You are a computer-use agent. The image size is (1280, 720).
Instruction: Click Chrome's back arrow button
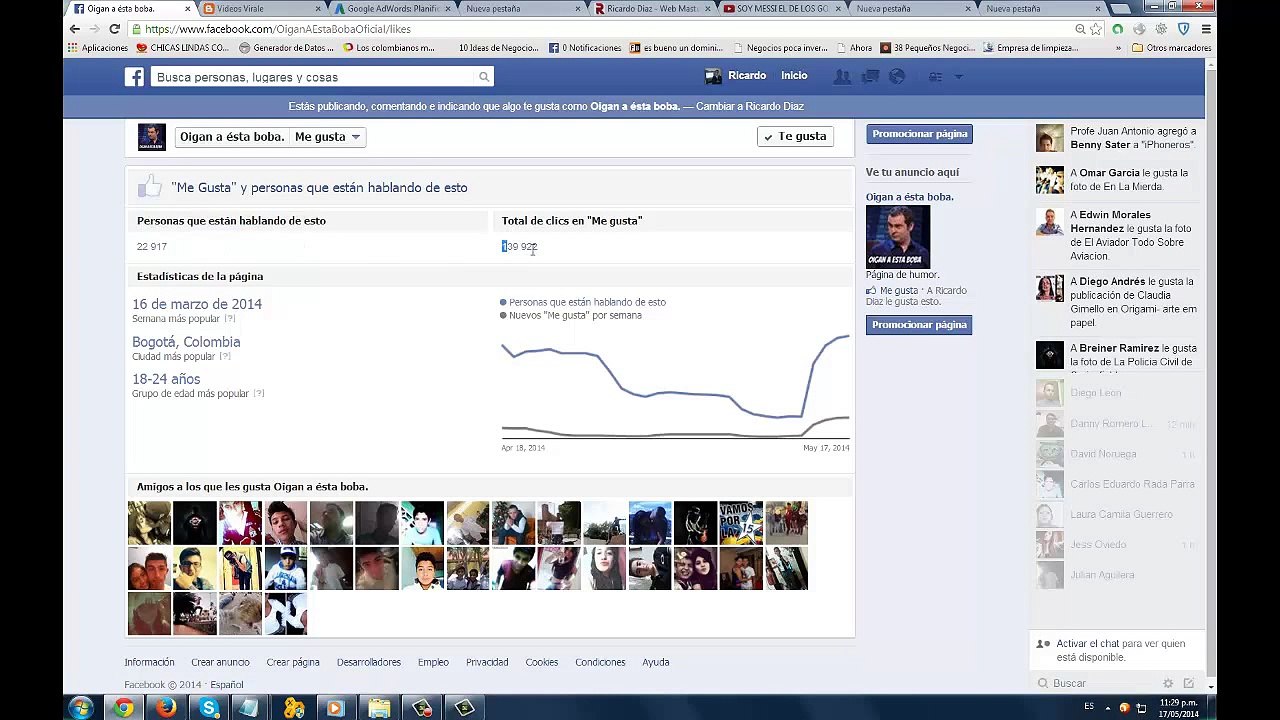click(x=75, y=29)
